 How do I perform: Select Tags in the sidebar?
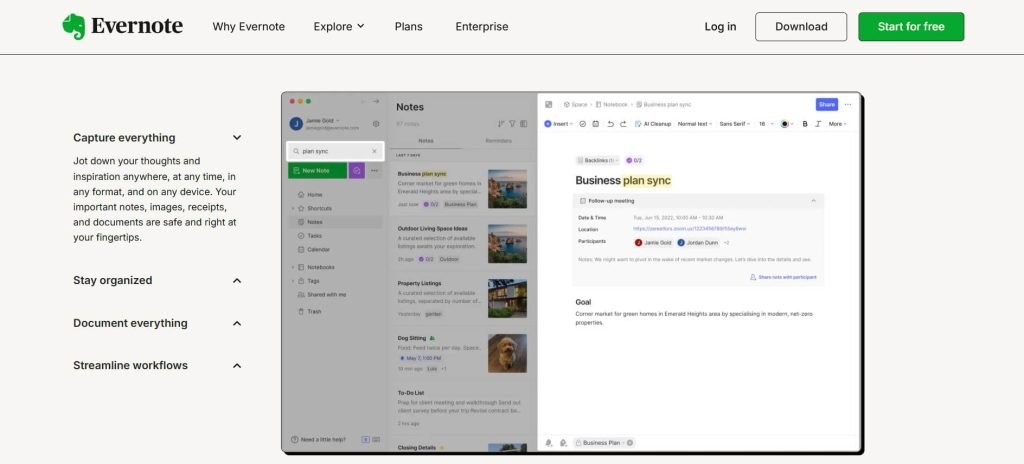[309, 281]
